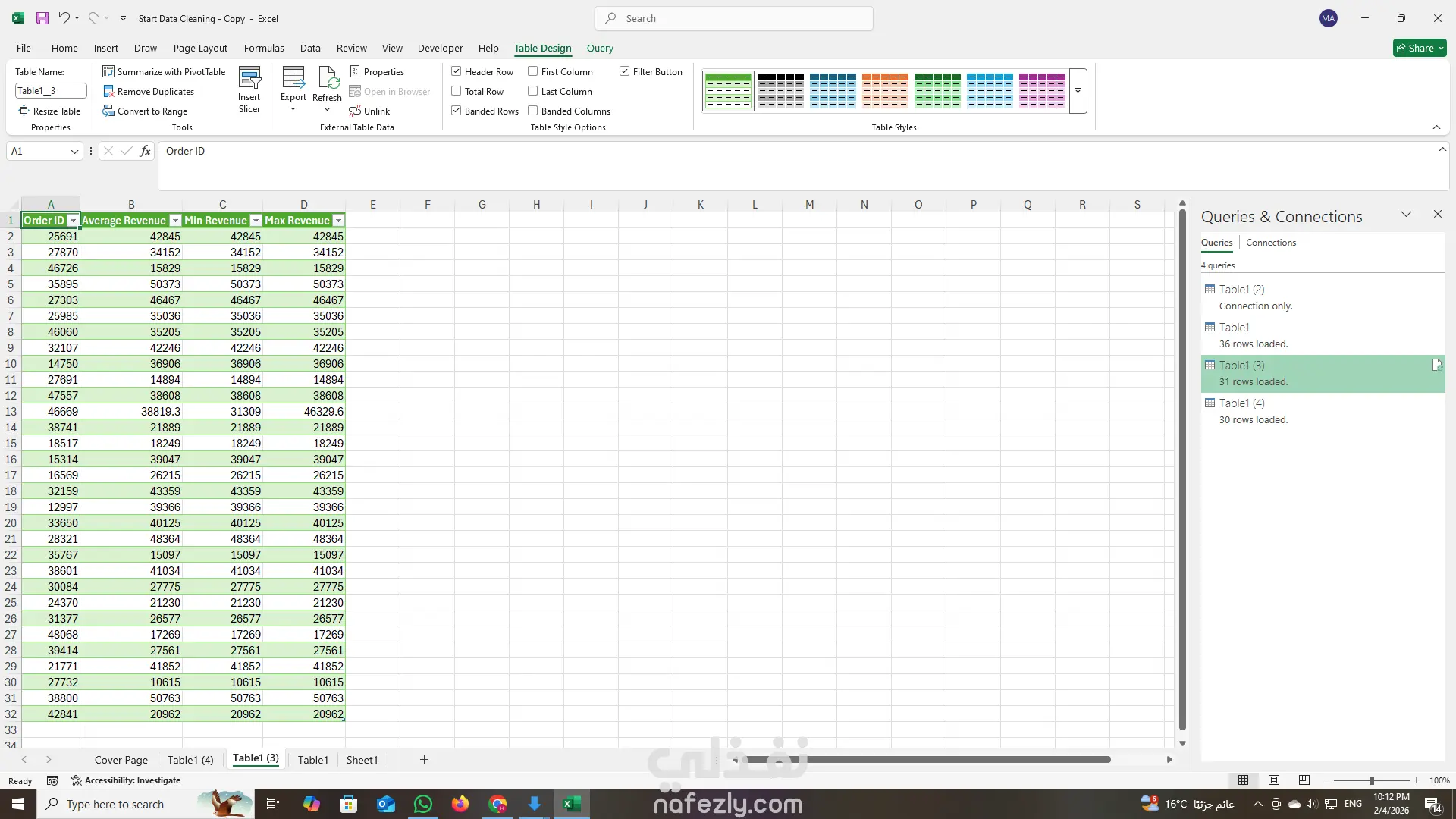Screen dimensions: 1456x819
Task: Open Queries pane task options chevron
Action: (1406, 215)
